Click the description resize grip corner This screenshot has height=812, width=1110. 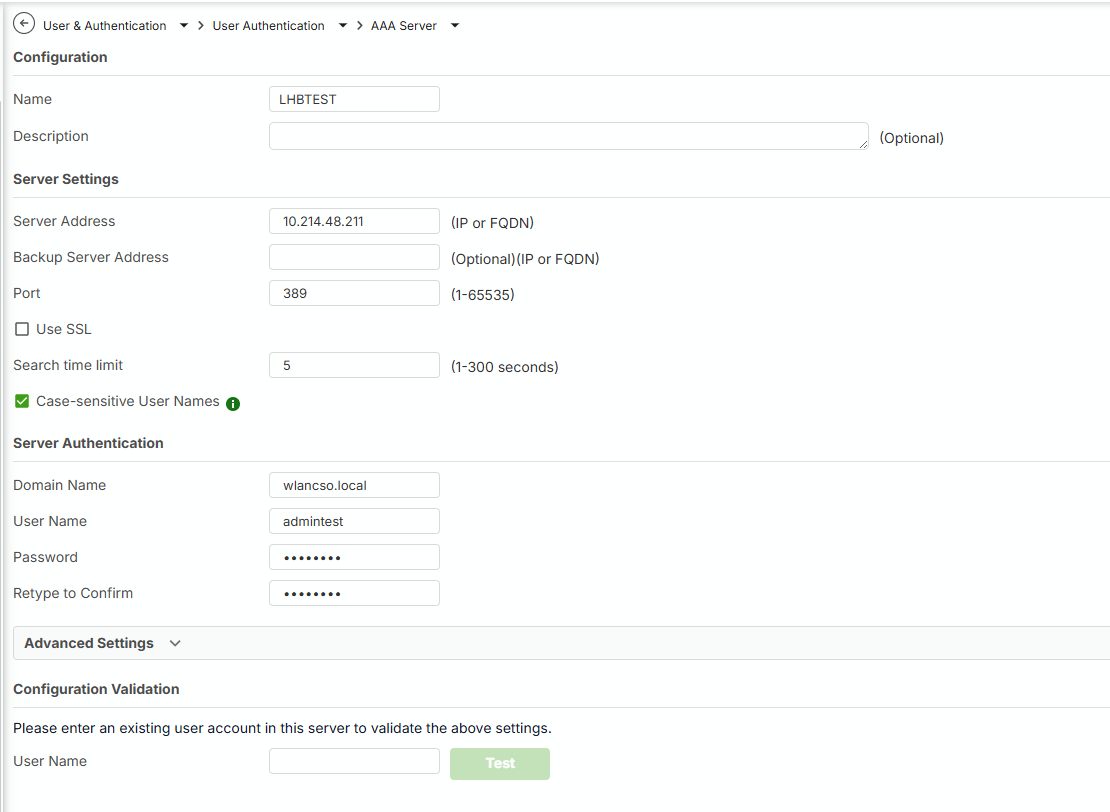[863, 144]
